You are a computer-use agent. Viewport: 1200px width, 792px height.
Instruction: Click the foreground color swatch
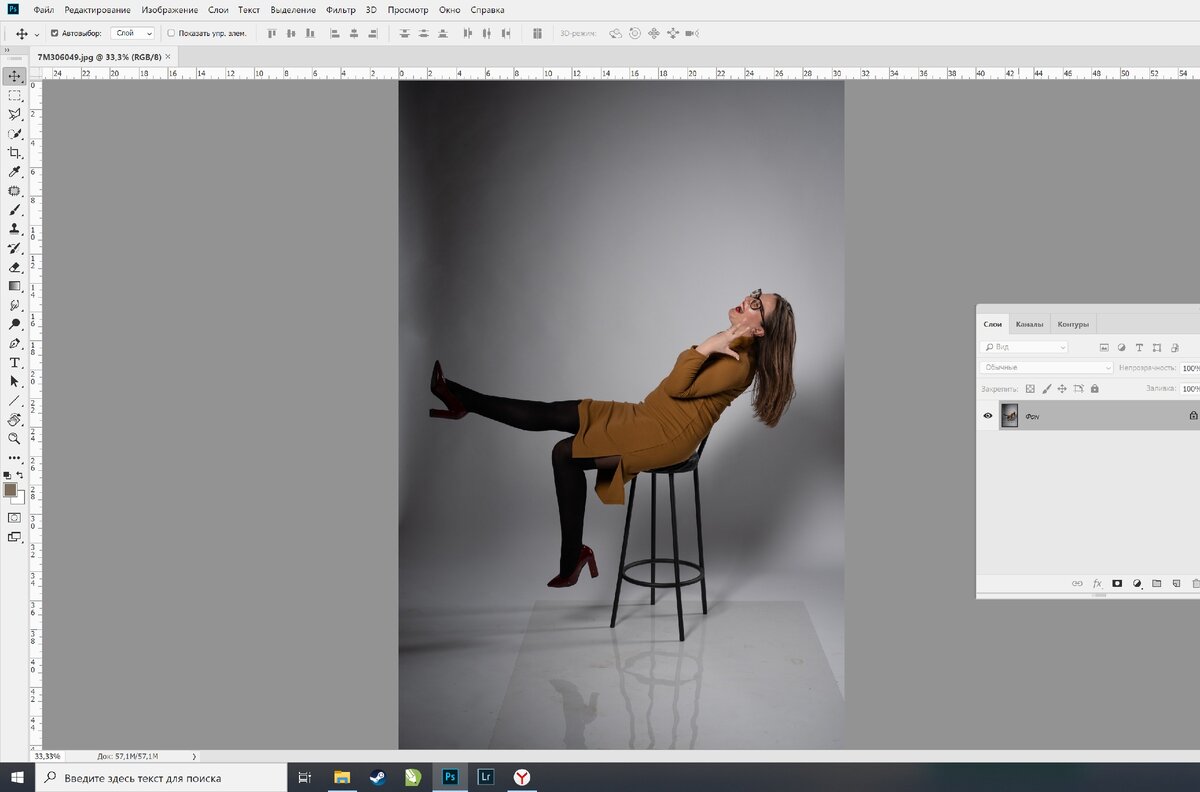(11, 489)
